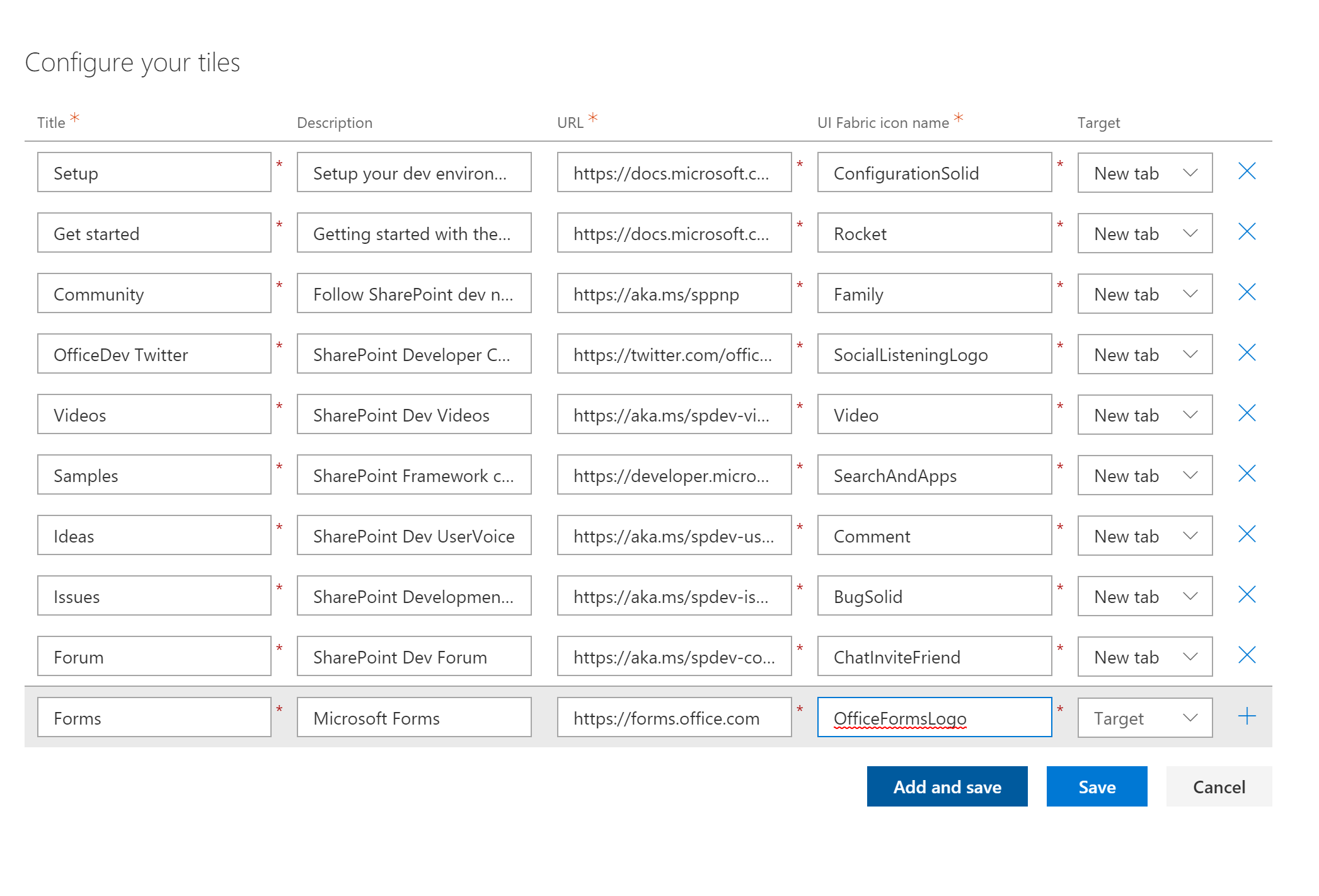Remove the Forms tile using the delete icon
Viewport: 1319px width, 896px height.
coord(1247,716)
